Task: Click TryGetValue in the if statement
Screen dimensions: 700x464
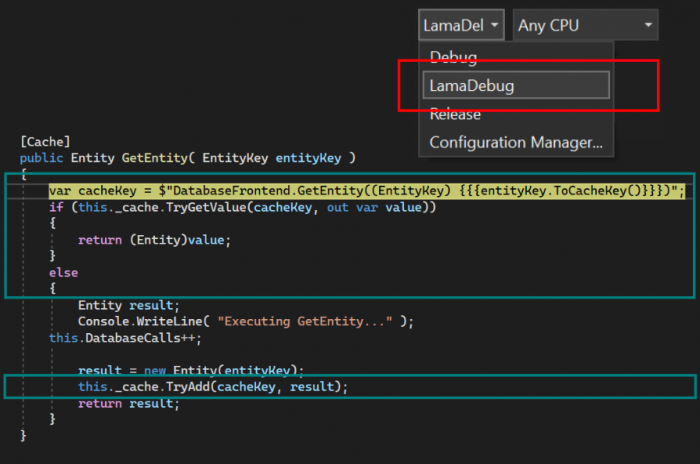Action: [x=206, y=207]
